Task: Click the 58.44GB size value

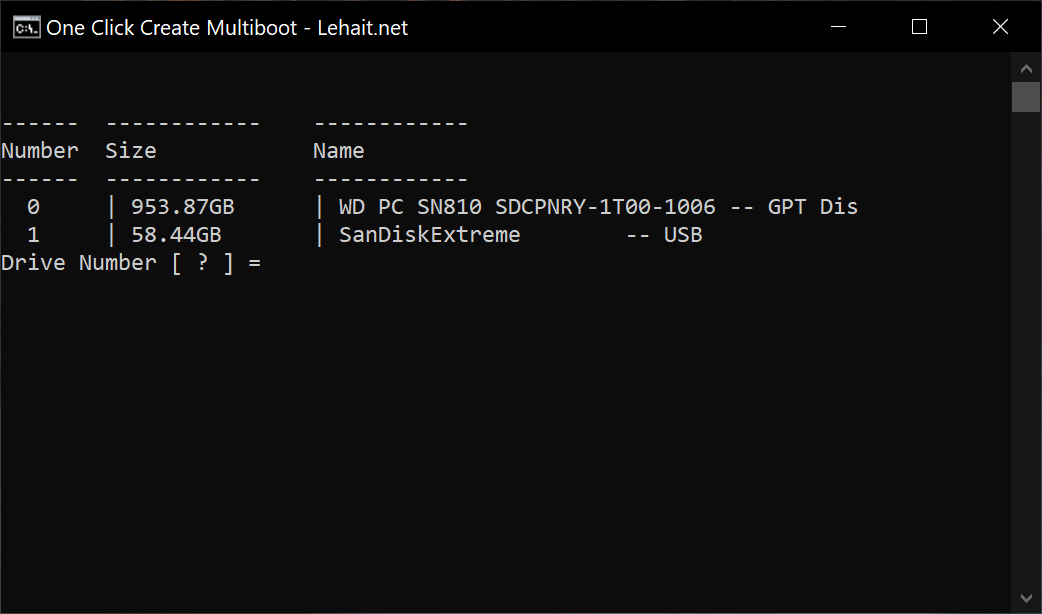Action: pyautogui.click(x=176, y=235)
